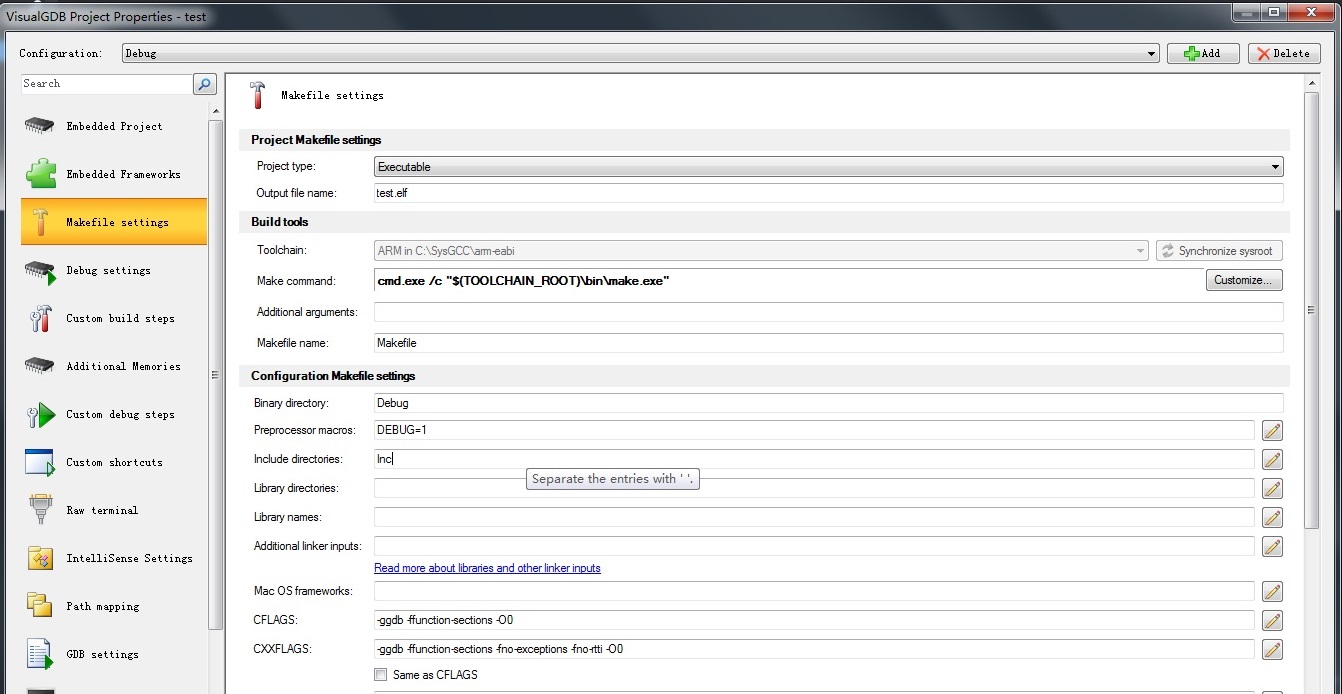Screen dimensions: 1342x694
Task: Click the GDB settings document icon
Action: coord(39,654)
